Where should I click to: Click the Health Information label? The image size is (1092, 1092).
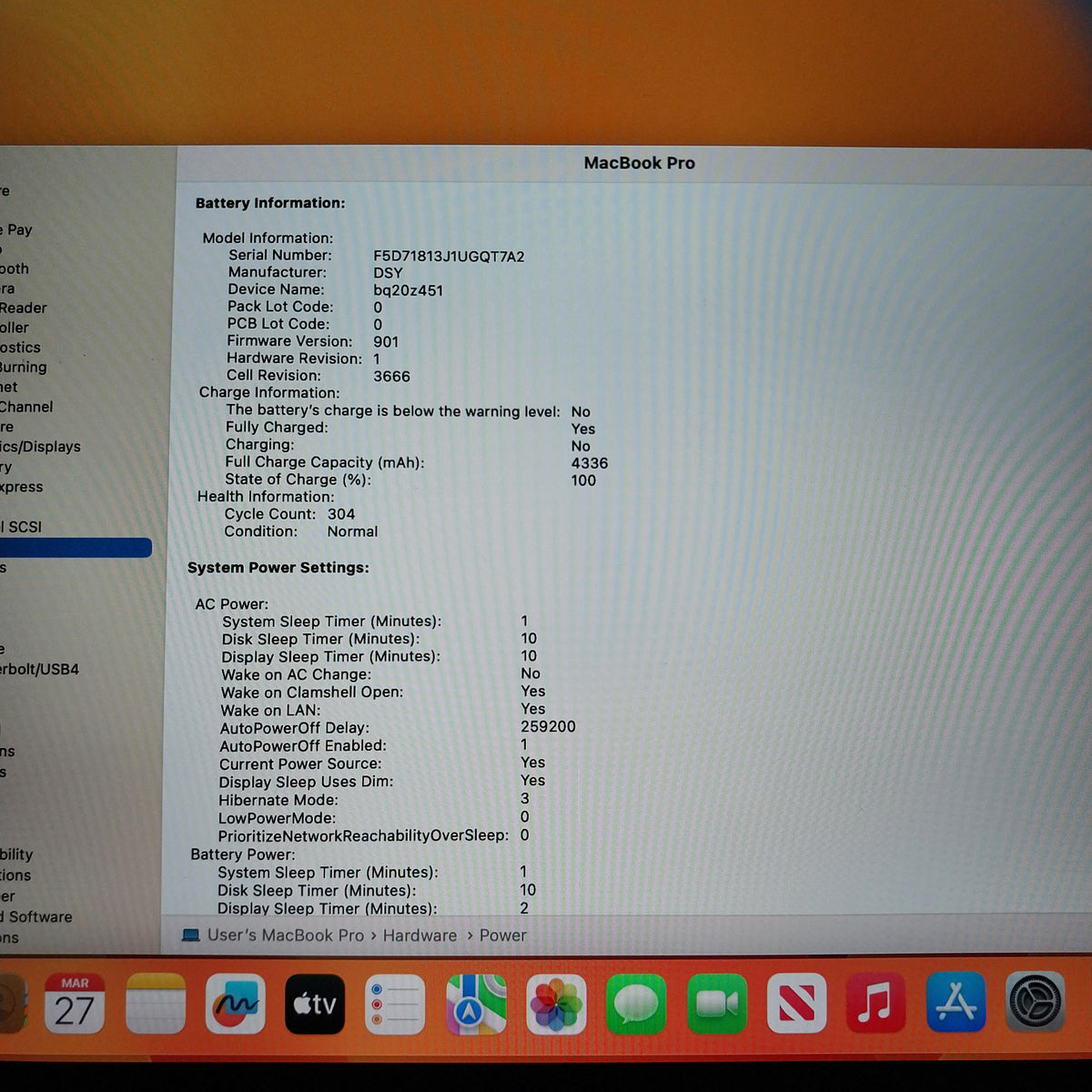[x=266, y=497]
